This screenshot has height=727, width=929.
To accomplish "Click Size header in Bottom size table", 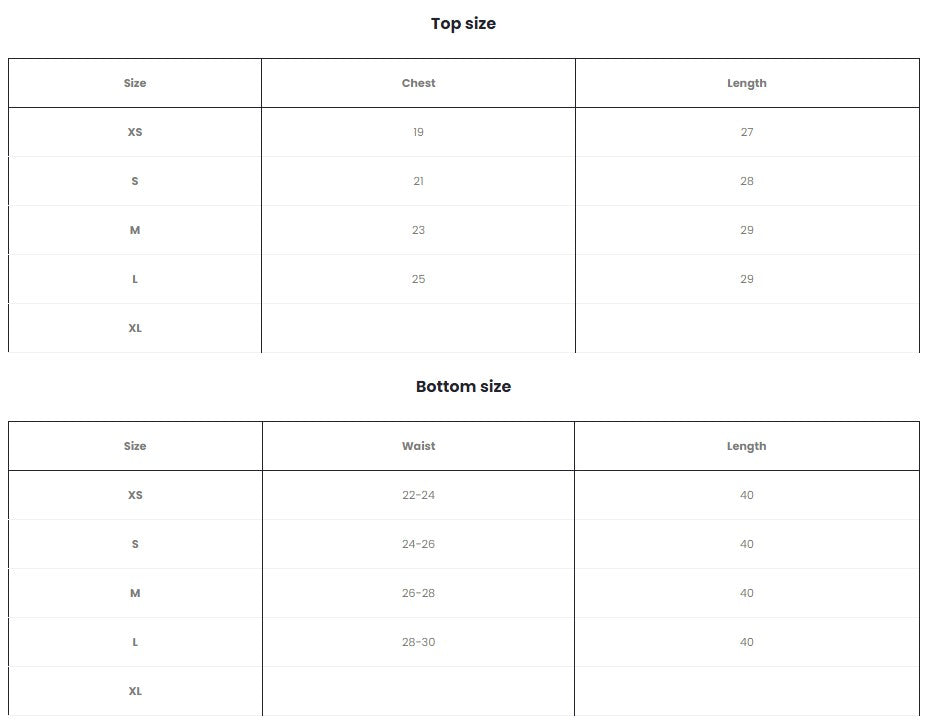I will pos(135,446).
